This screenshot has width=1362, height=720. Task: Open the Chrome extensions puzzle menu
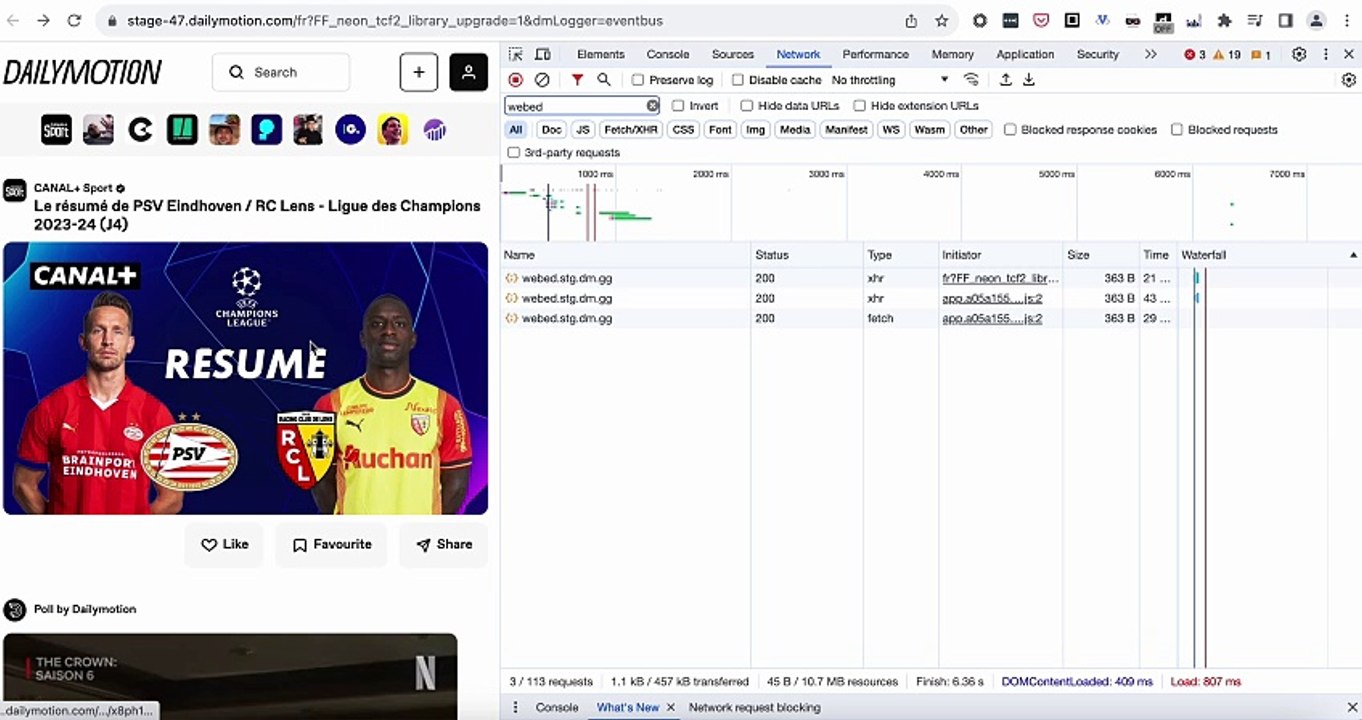[x=1225, y=20]
